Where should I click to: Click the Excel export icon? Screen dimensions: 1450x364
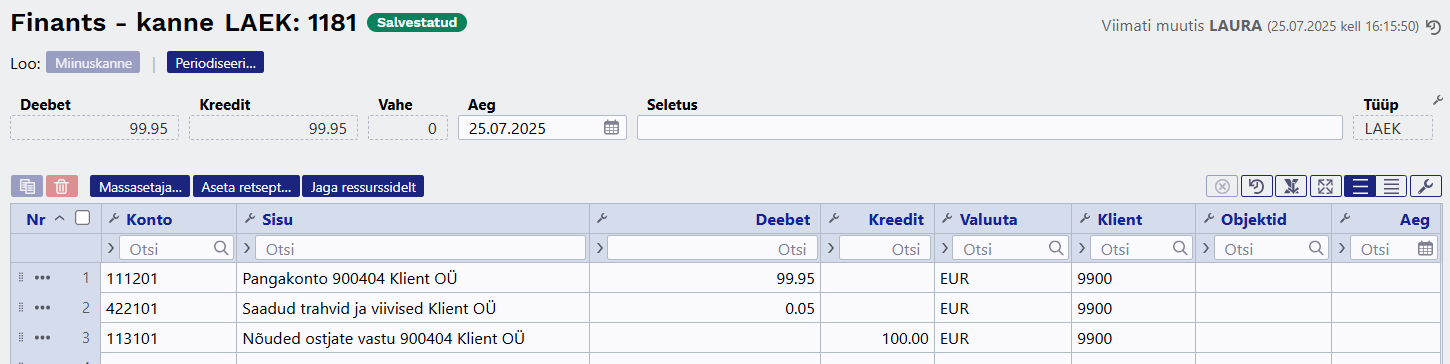(x=1291, y=186)
